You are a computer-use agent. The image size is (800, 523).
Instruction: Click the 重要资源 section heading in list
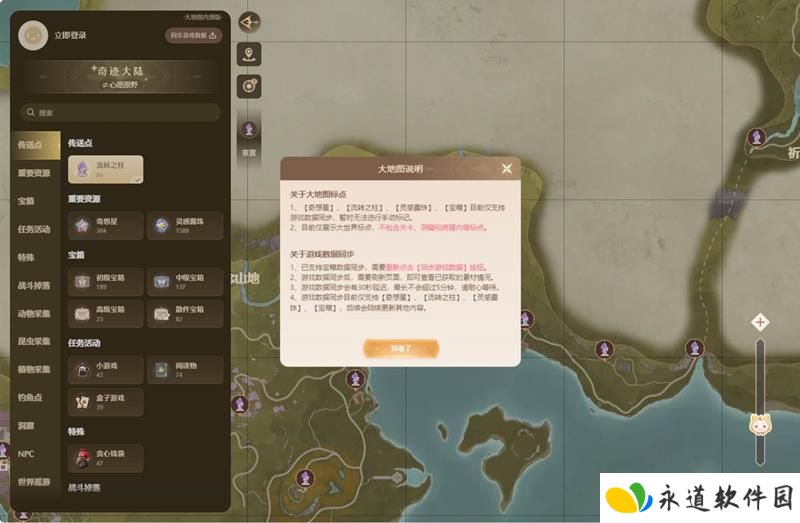pos(84,198)
